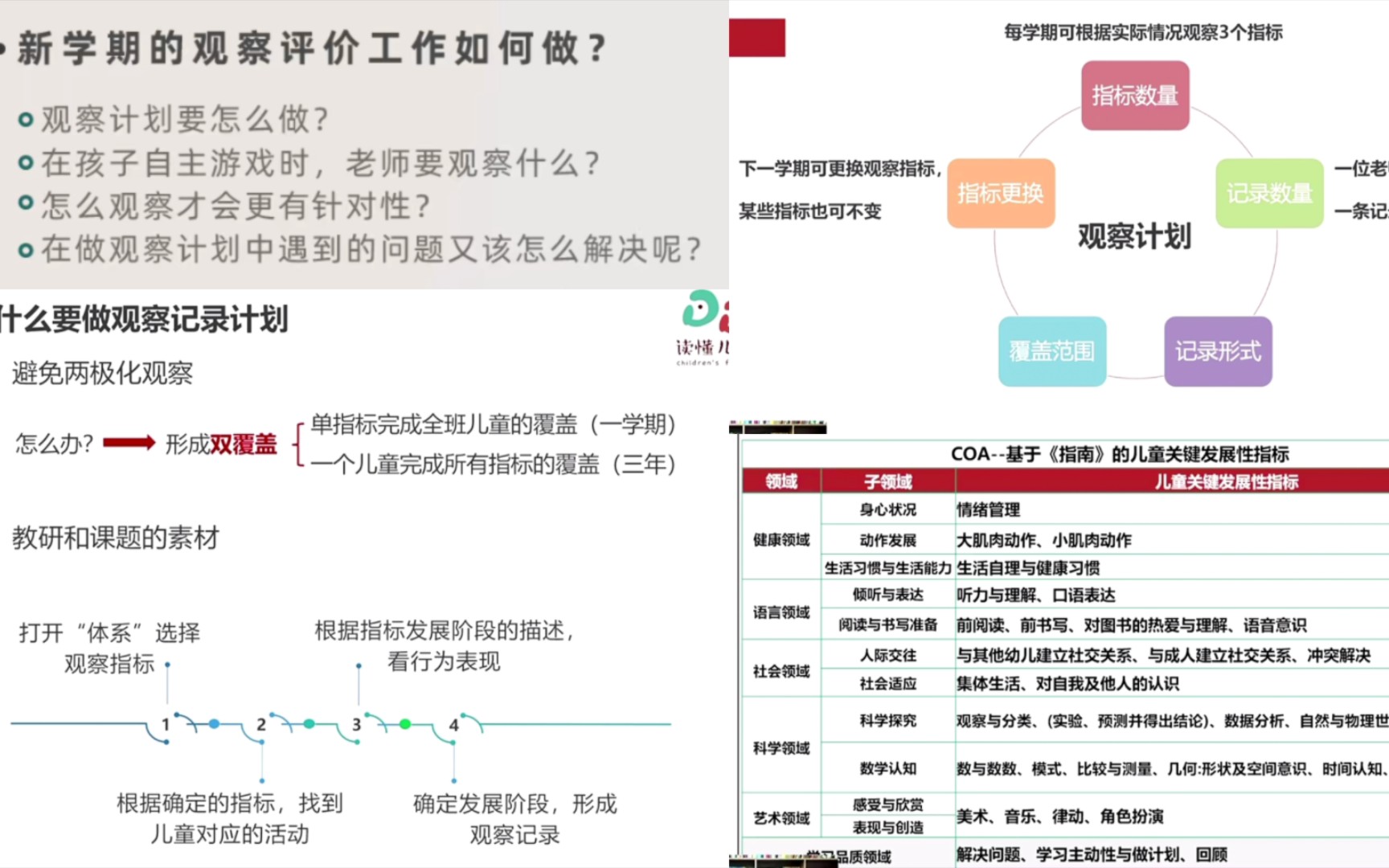This screenshot has width=1389, height=868.
Task: Click the note 每学期可根据实际情况观察3个指标
Action: coord(1143,32)
